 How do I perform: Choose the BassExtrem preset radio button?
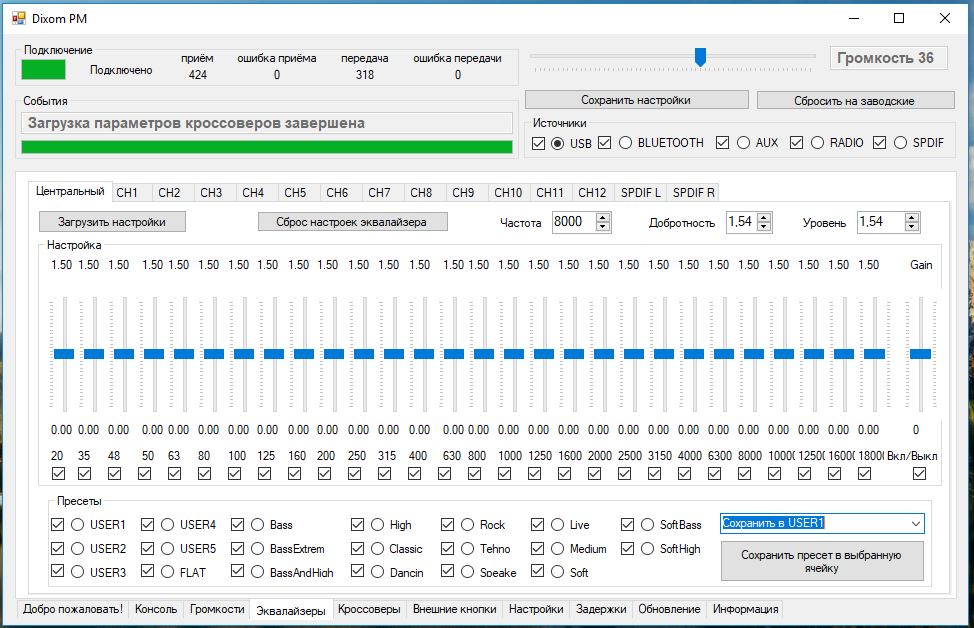pyautogui.click(x=257, y=549)
